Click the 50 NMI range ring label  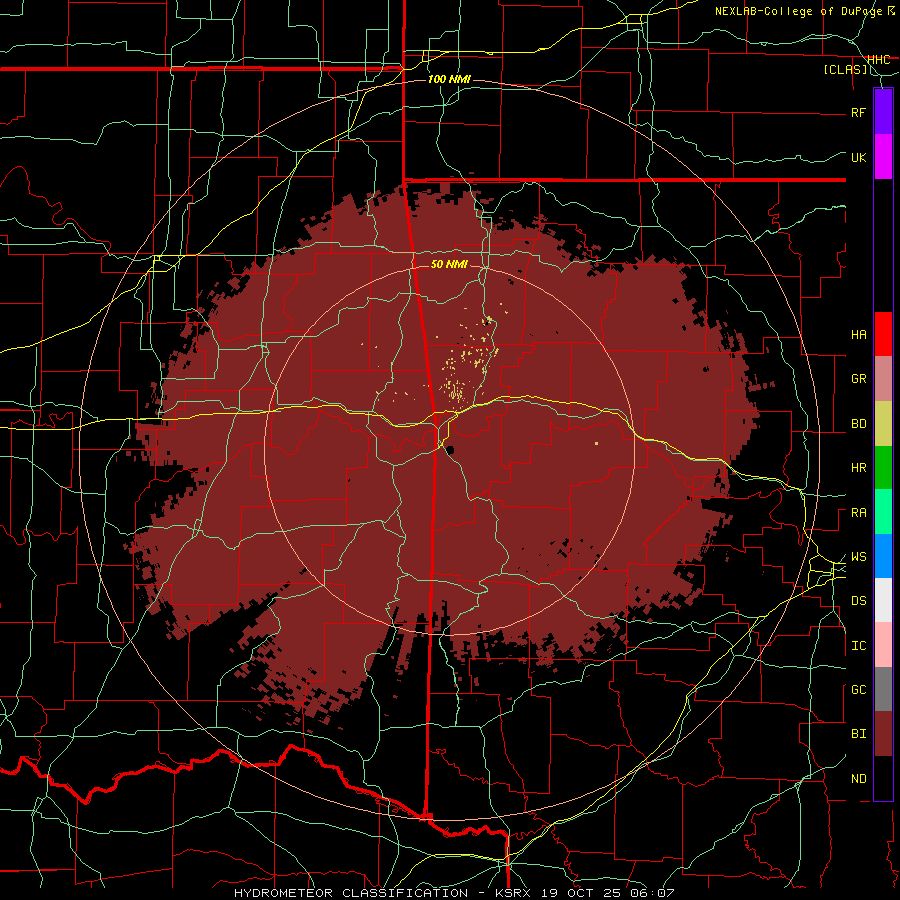click(x=449, y=265)
